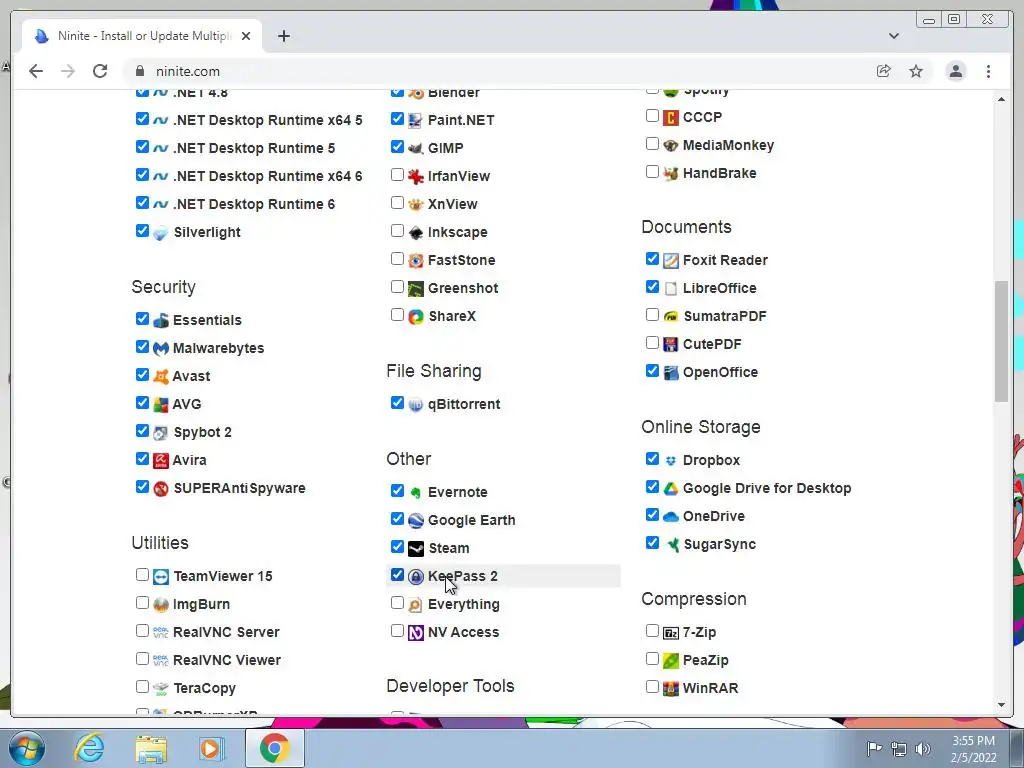Uncheck the Spybot 2 checkbox
This screenshot has width=1024, height=768.
tap(142, 431)
